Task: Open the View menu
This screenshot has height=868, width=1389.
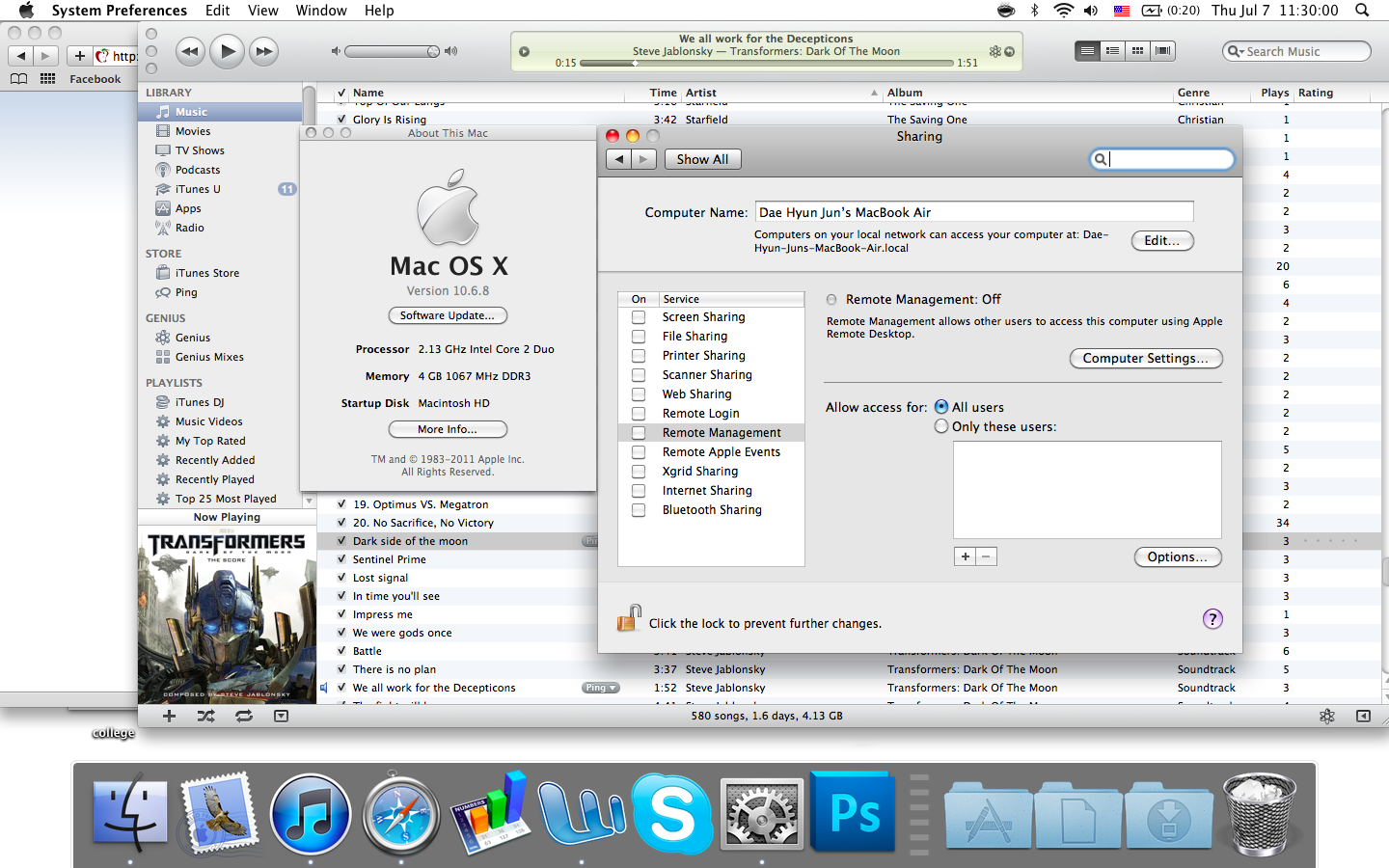Action: pos(263,11)
